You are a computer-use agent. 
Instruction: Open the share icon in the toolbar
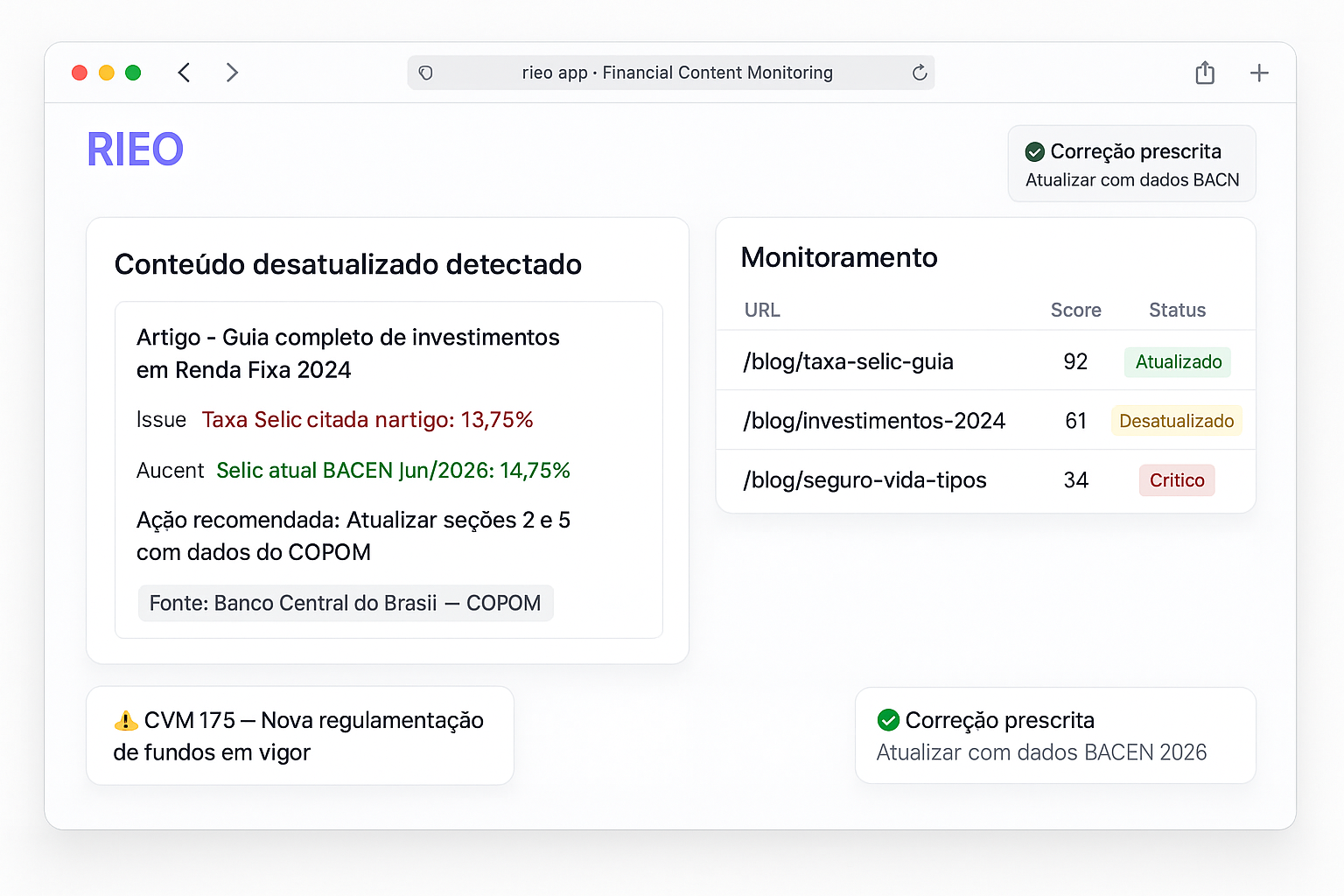click(1205, 73)
